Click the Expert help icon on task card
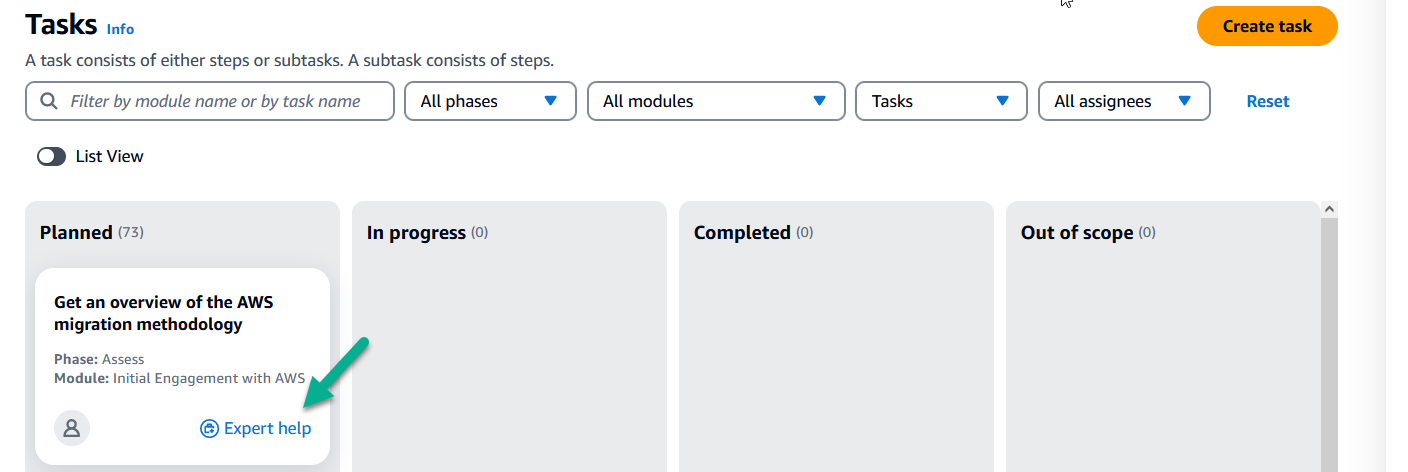Screen dimensions: 1408x472 click(209, 428)
